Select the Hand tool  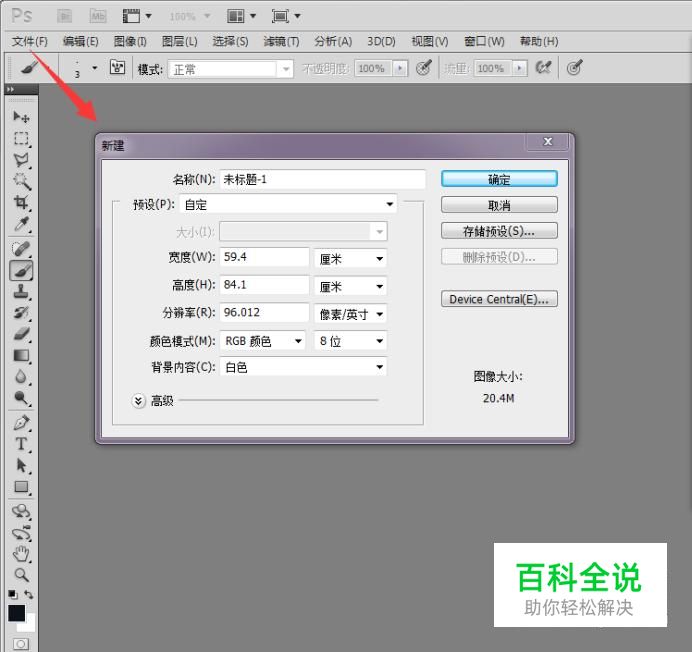click(21, 554)
